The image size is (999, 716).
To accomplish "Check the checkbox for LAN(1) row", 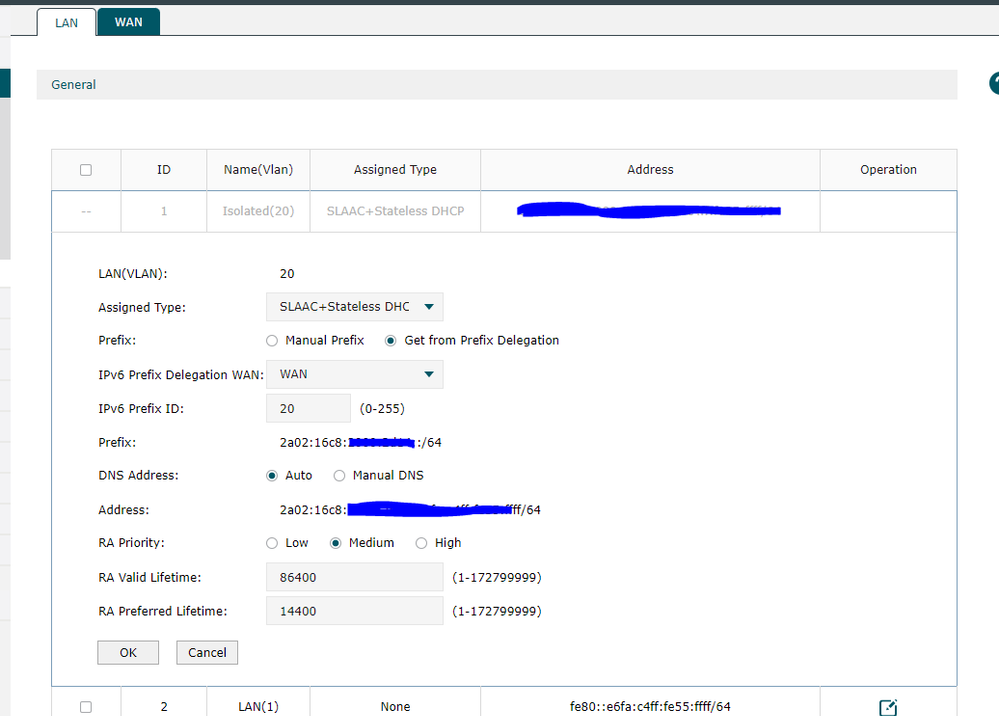I will click(86, 707).
